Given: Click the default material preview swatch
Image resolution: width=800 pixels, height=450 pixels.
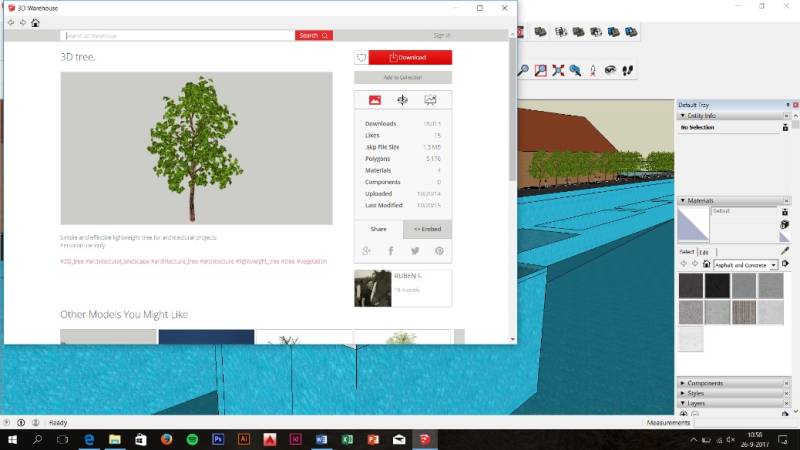Looking at the screenshot, I should (x=693, y=224).
